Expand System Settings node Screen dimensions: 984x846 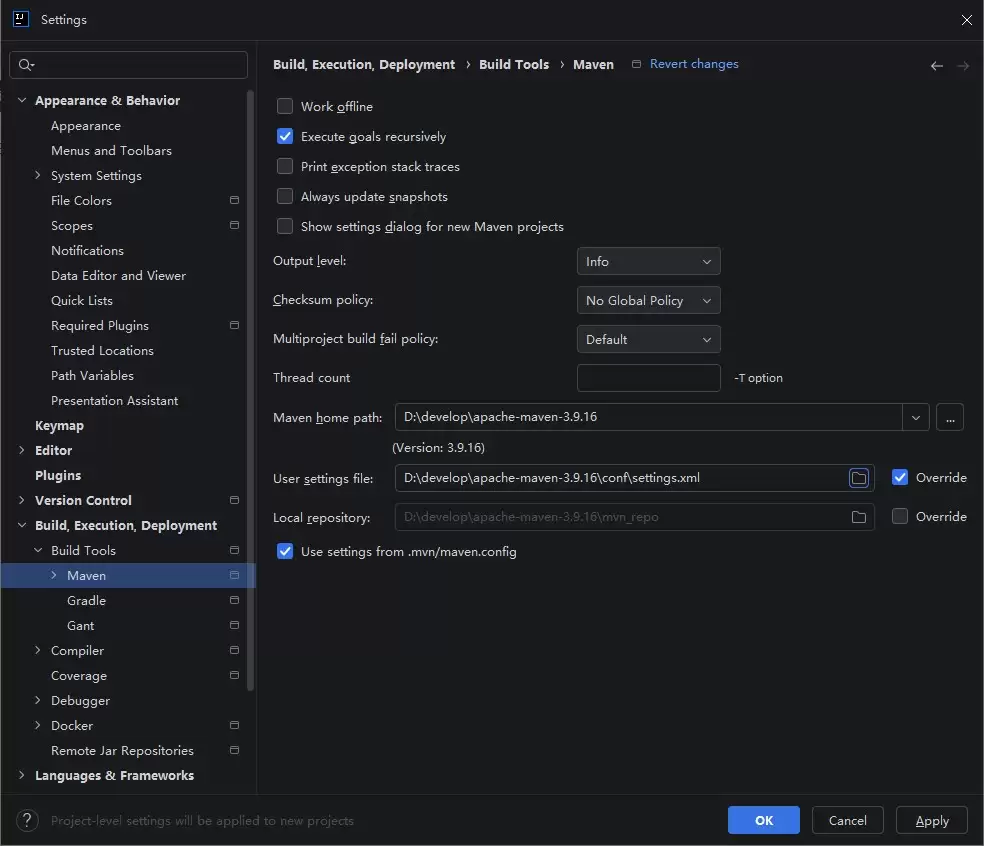(38, 175)
